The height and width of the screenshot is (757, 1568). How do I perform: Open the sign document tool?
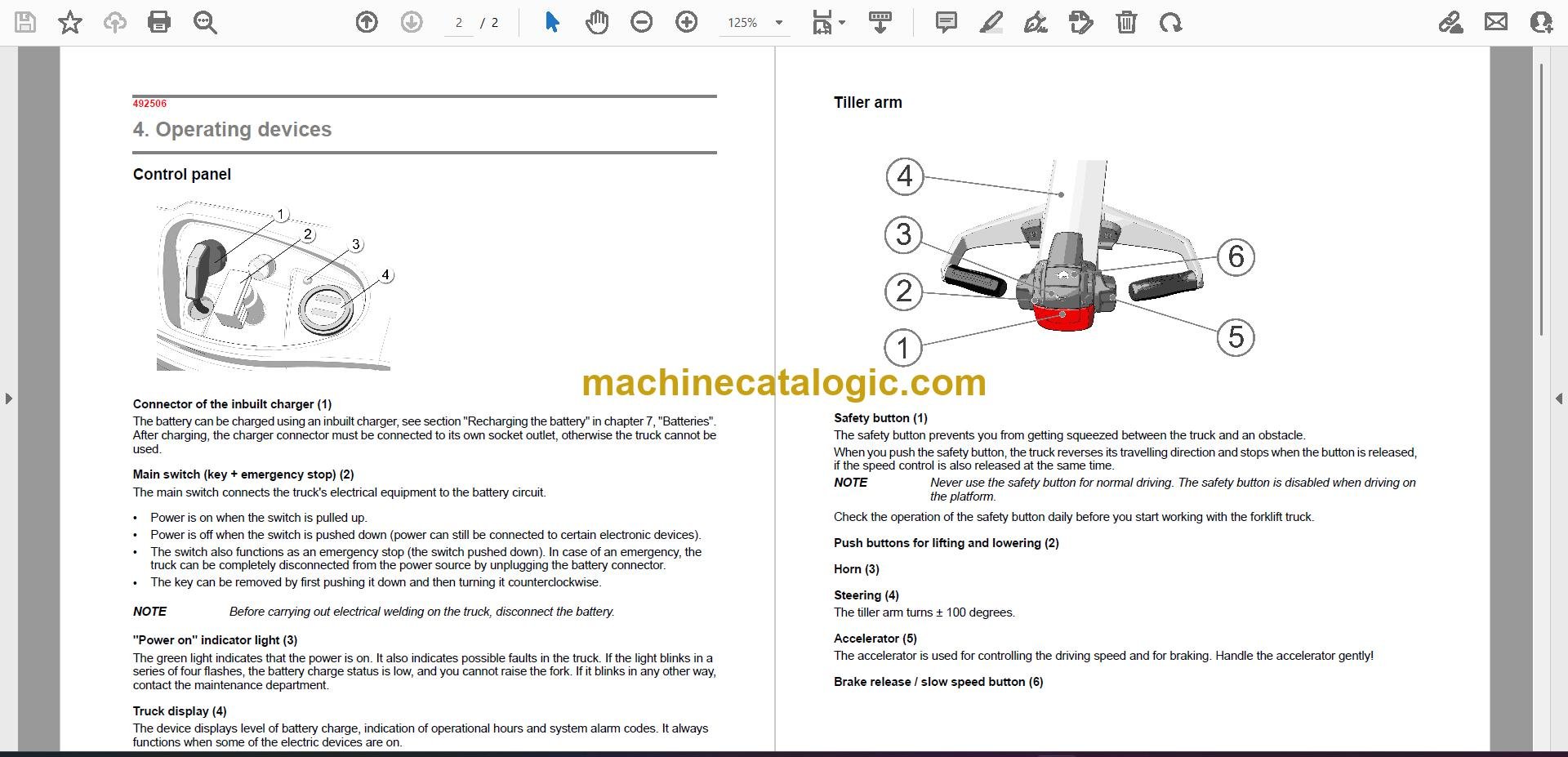click(x=1036, y=22)
